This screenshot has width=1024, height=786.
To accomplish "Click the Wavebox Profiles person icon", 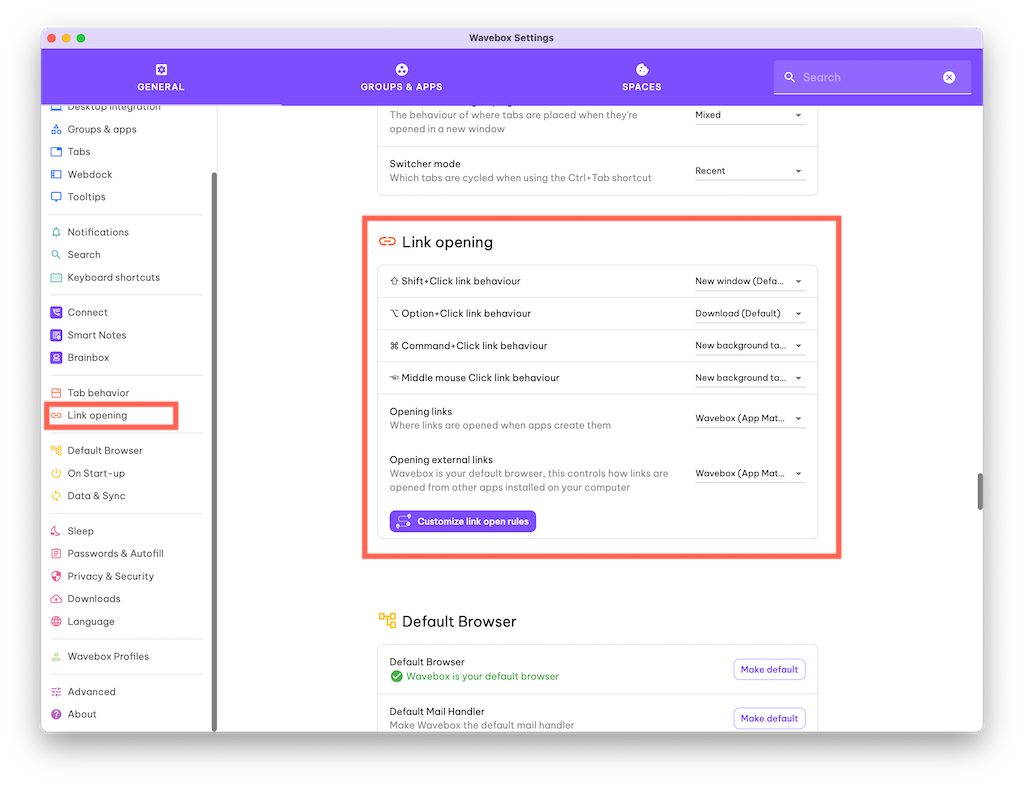I will pos(56,657).
